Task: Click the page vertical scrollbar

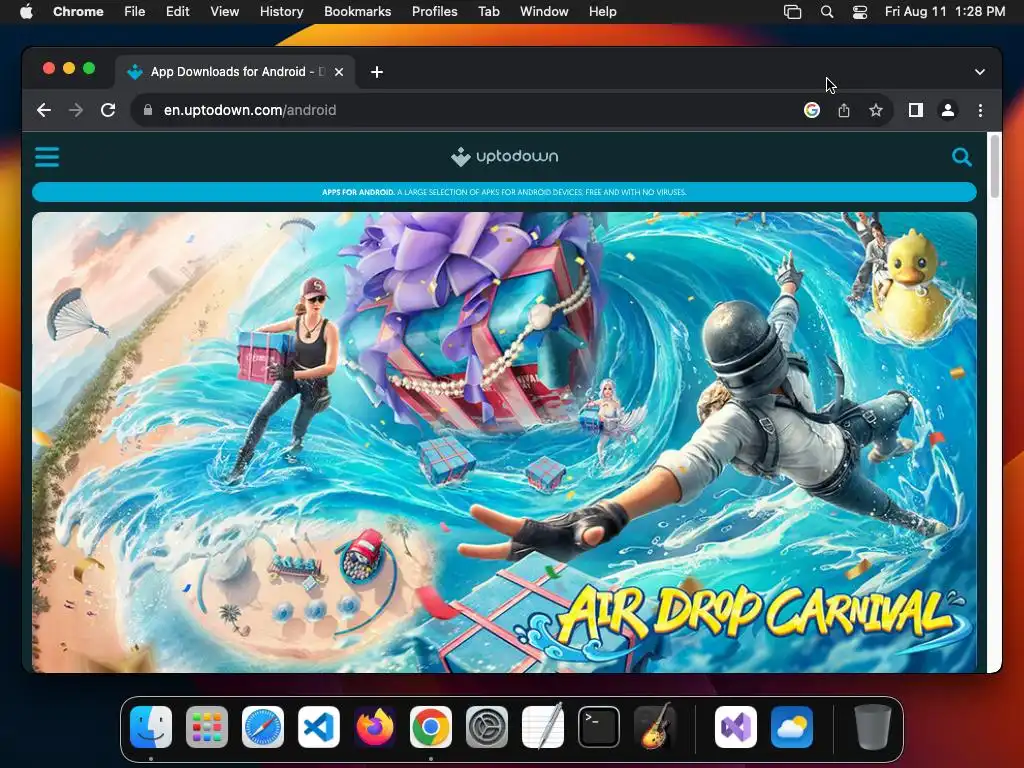Action: coord(995,166)
